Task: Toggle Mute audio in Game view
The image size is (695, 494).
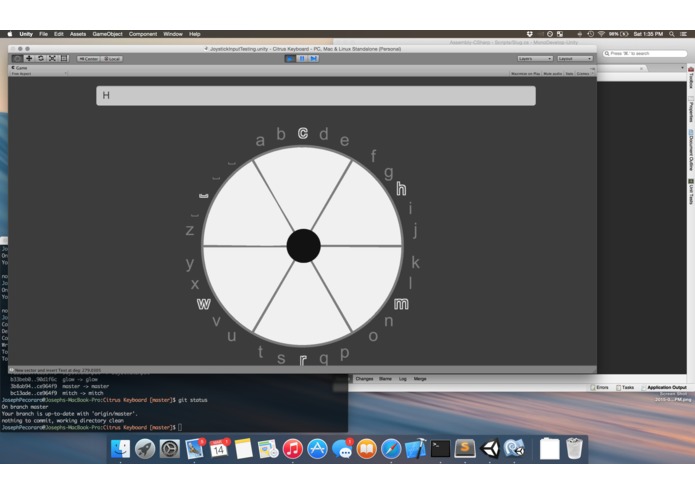Action: (552, 74)
